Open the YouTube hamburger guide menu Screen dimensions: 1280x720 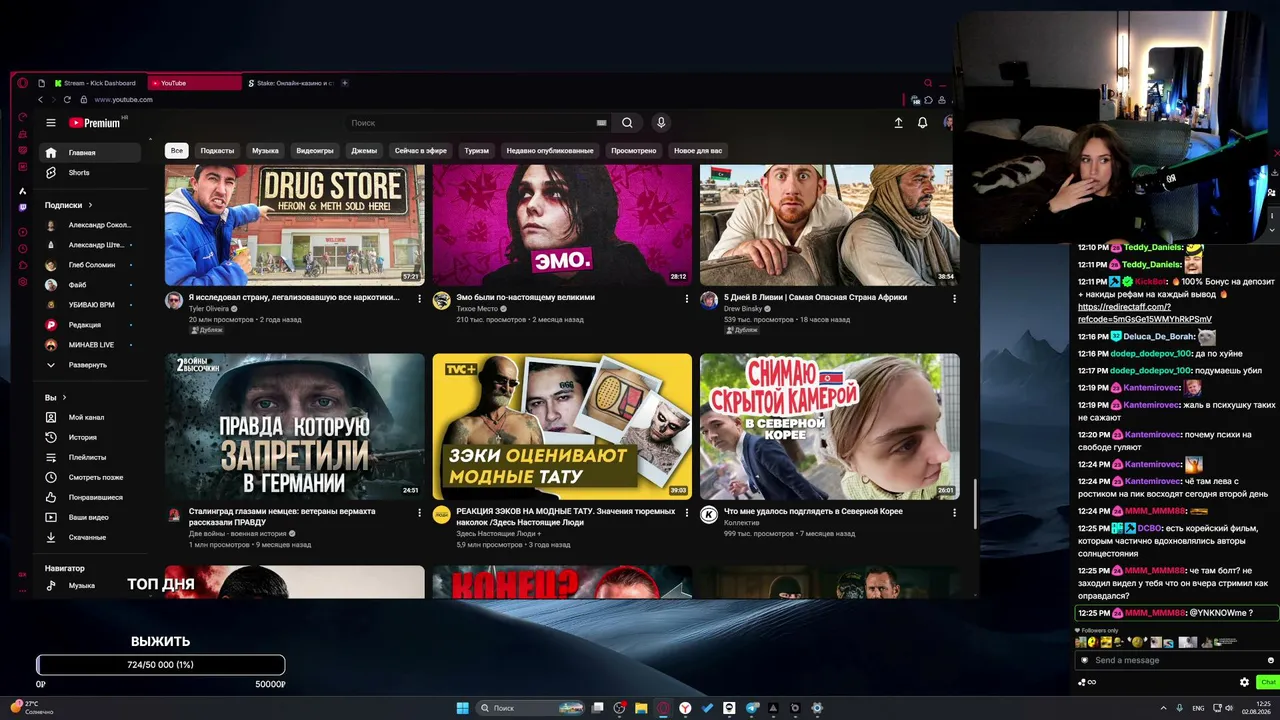(x=51, y=123)
